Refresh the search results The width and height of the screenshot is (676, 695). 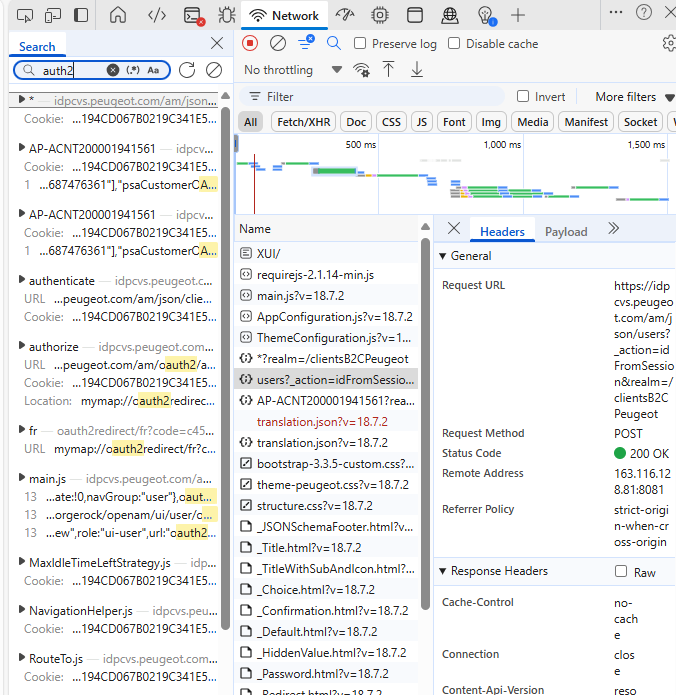(x=186, y=70)
